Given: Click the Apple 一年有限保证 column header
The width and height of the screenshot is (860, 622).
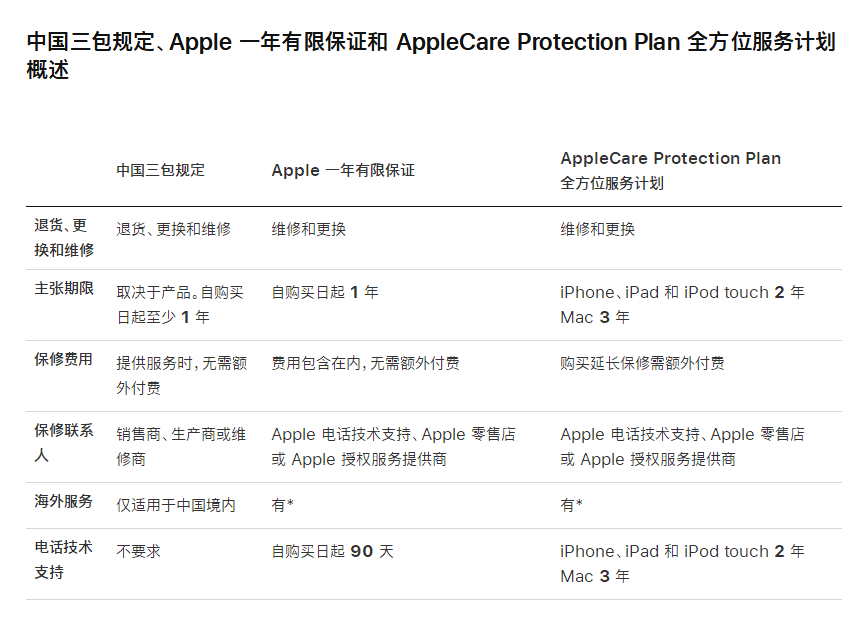Looking at the screenshot, I should [x=343, y=170].
